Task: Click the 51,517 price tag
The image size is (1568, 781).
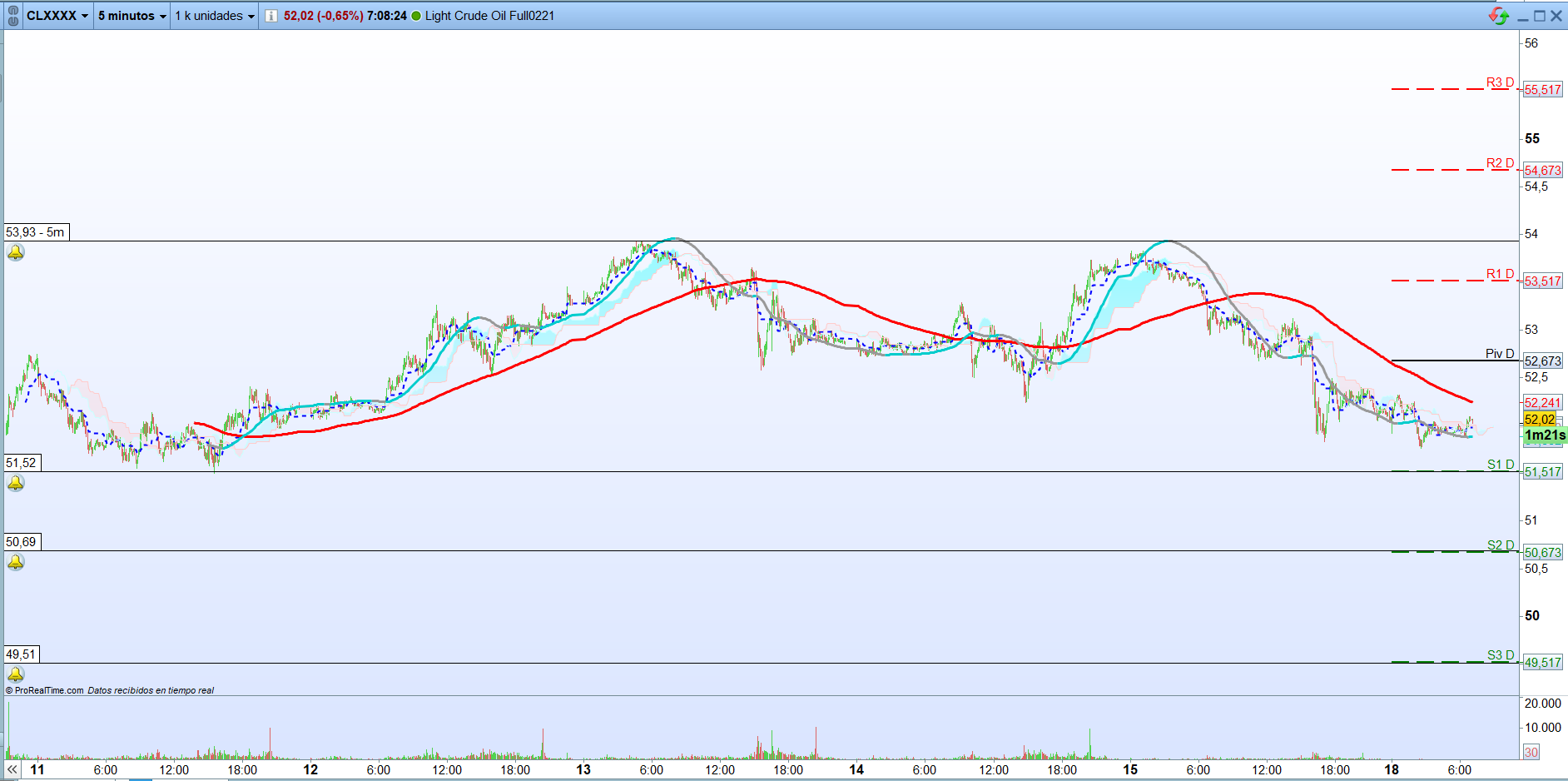Action: coord(1542,472)
